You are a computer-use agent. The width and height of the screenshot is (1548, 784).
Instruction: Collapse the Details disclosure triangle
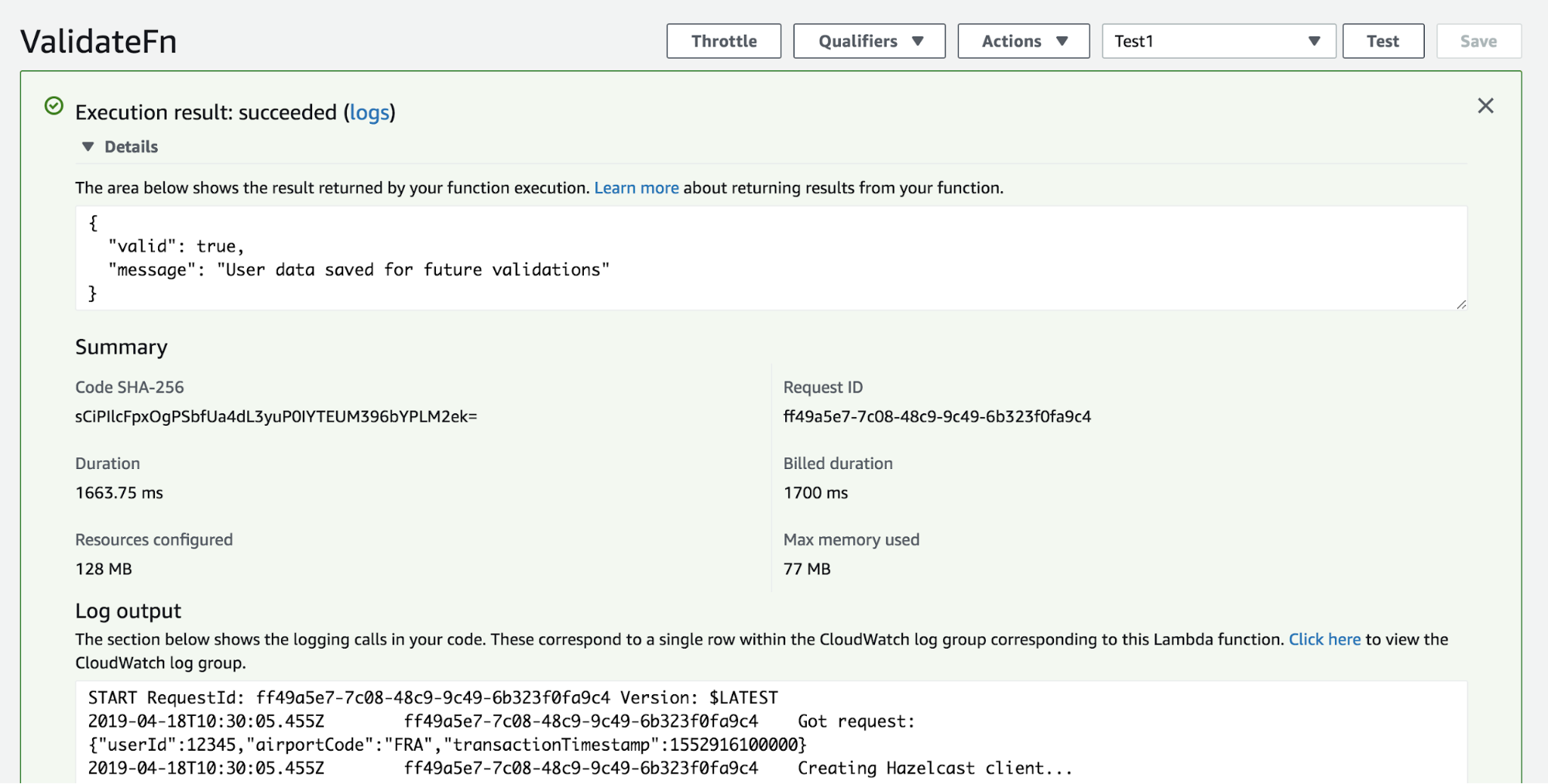(88, 147)
